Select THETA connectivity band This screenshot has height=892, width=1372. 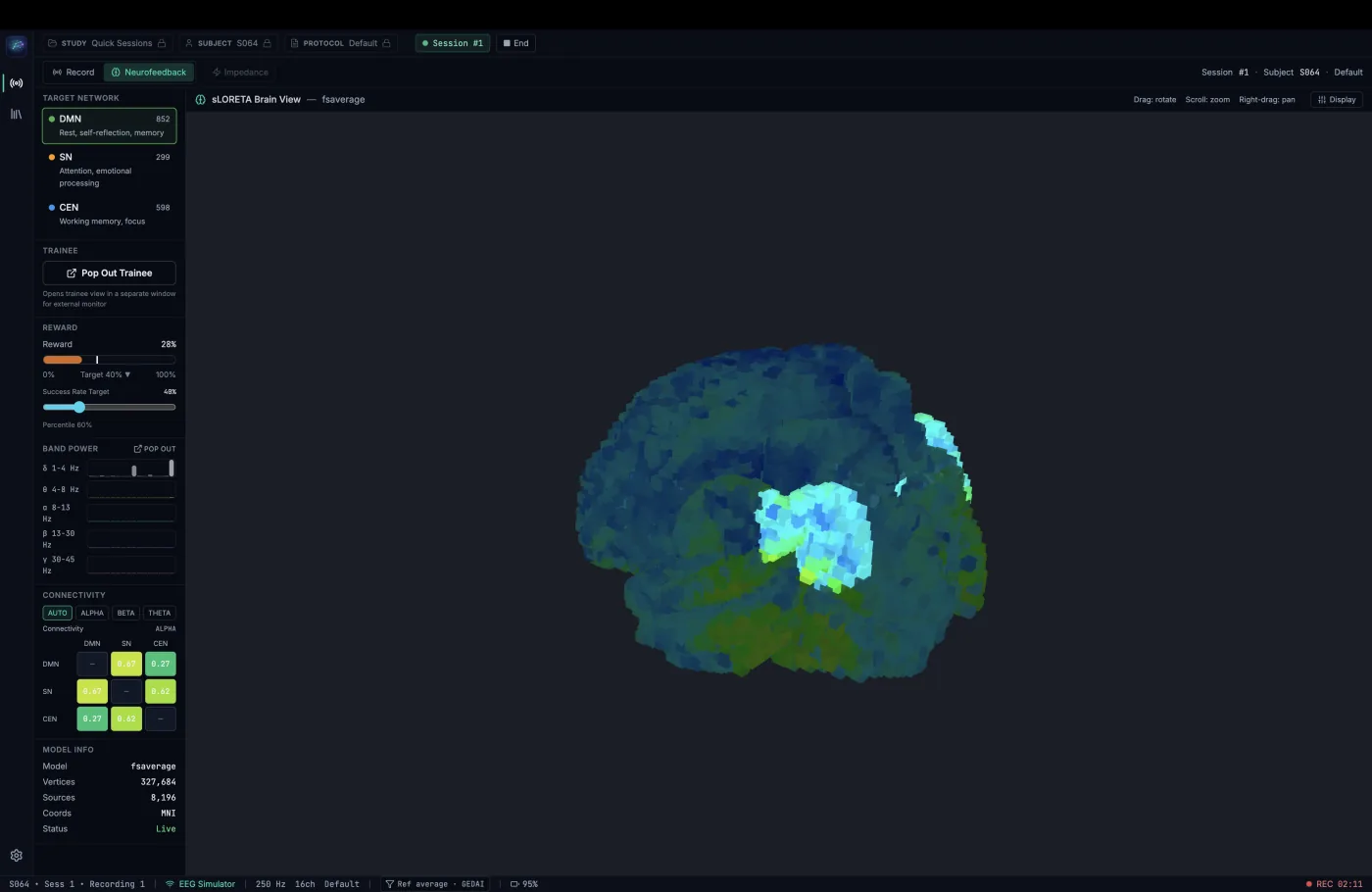click(x=160, y=613)
